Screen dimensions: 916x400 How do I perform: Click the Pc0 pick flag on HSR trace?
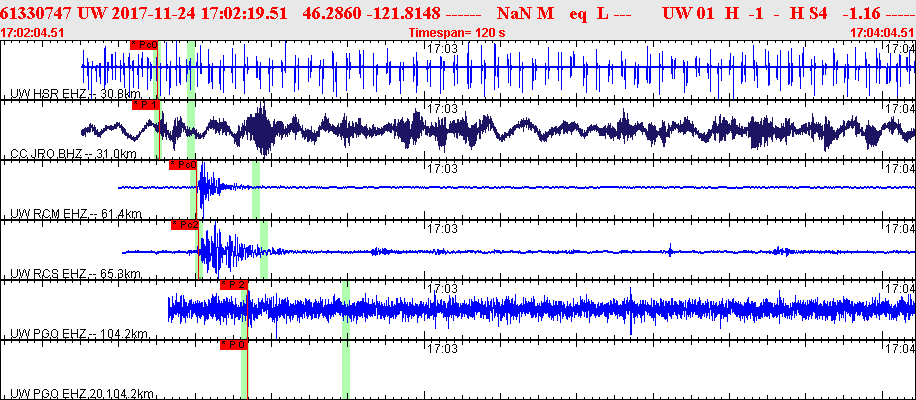pos(144,46)
